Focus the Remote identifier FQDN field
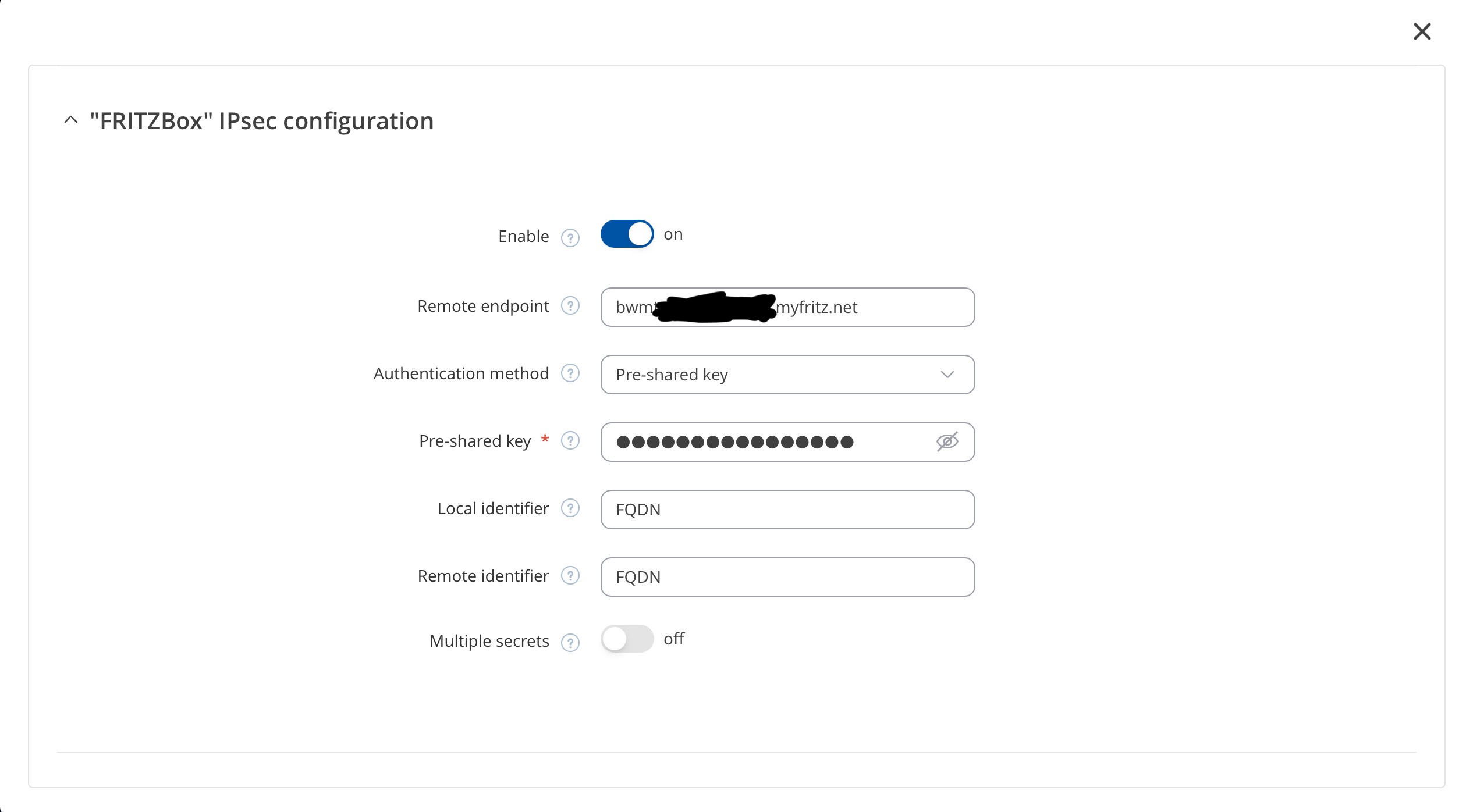 click(787, 577)
